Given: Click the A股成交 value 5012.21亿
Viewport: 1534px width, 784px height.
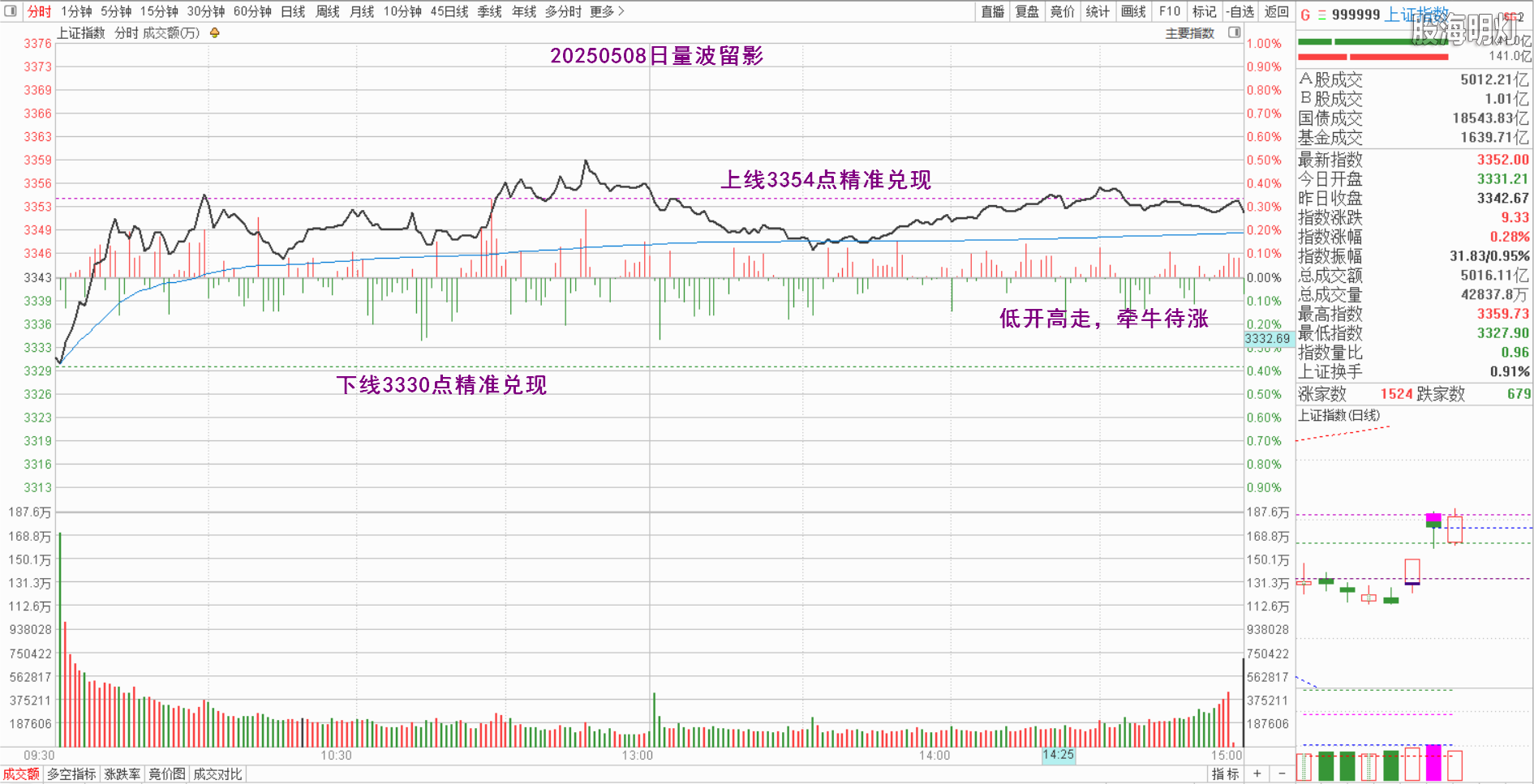Looking at the screenshot, I should (1495, 79).
